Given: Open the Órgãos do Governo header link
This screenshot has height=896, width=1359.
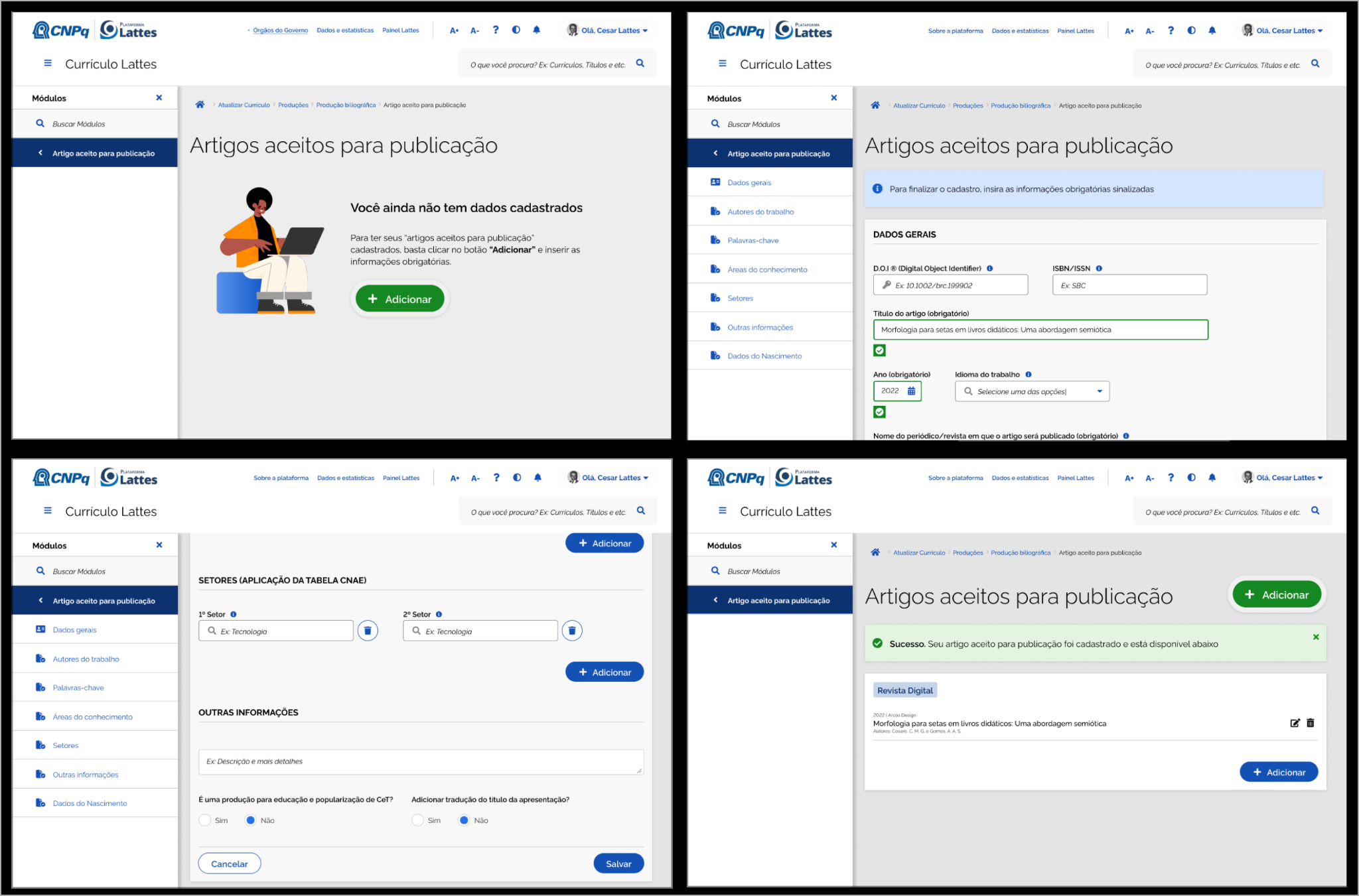Looking at the screenshot, I should [280, 31].
